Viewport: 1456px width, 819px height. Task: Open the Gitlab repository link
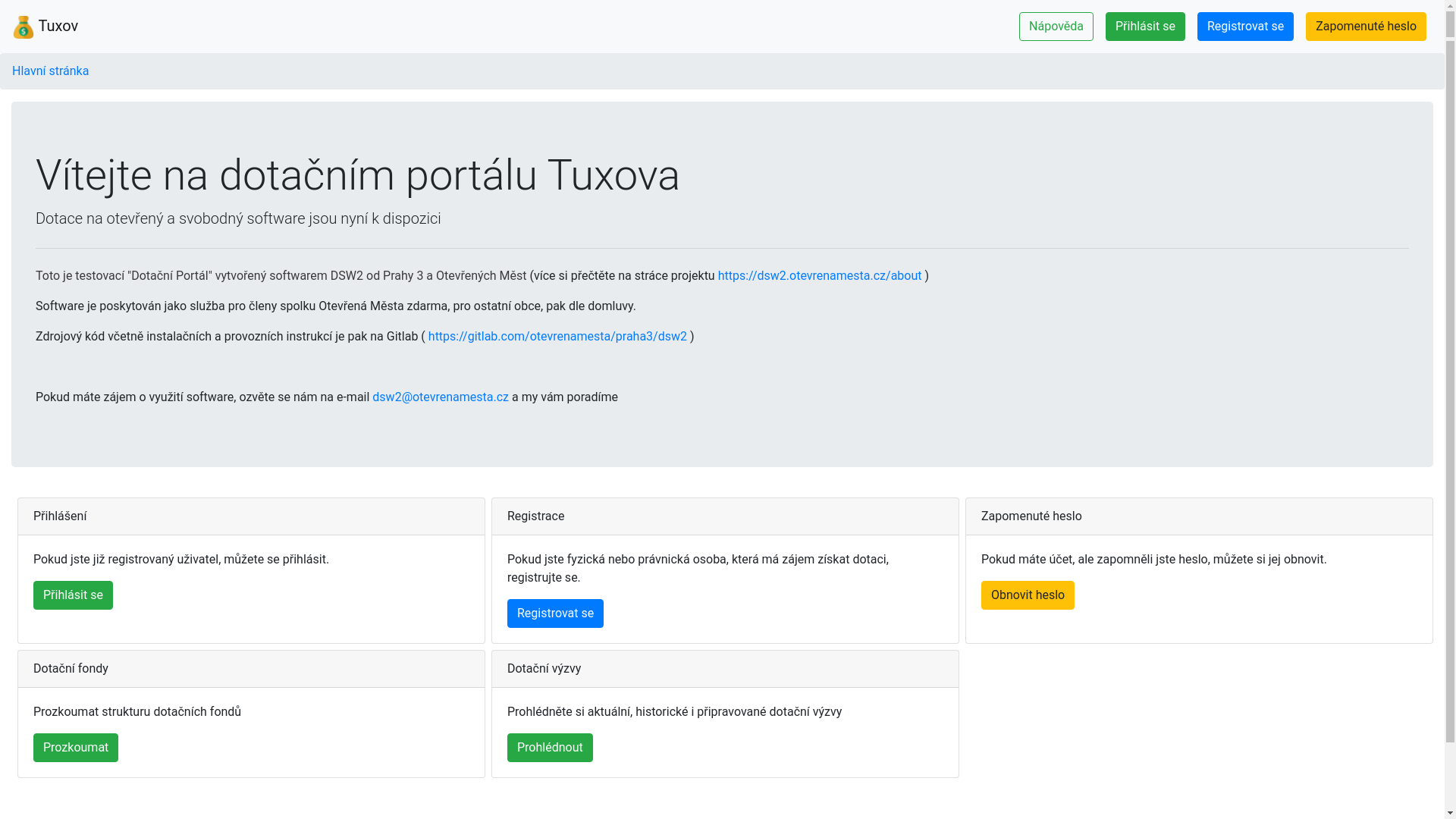(x=557, y=337)
